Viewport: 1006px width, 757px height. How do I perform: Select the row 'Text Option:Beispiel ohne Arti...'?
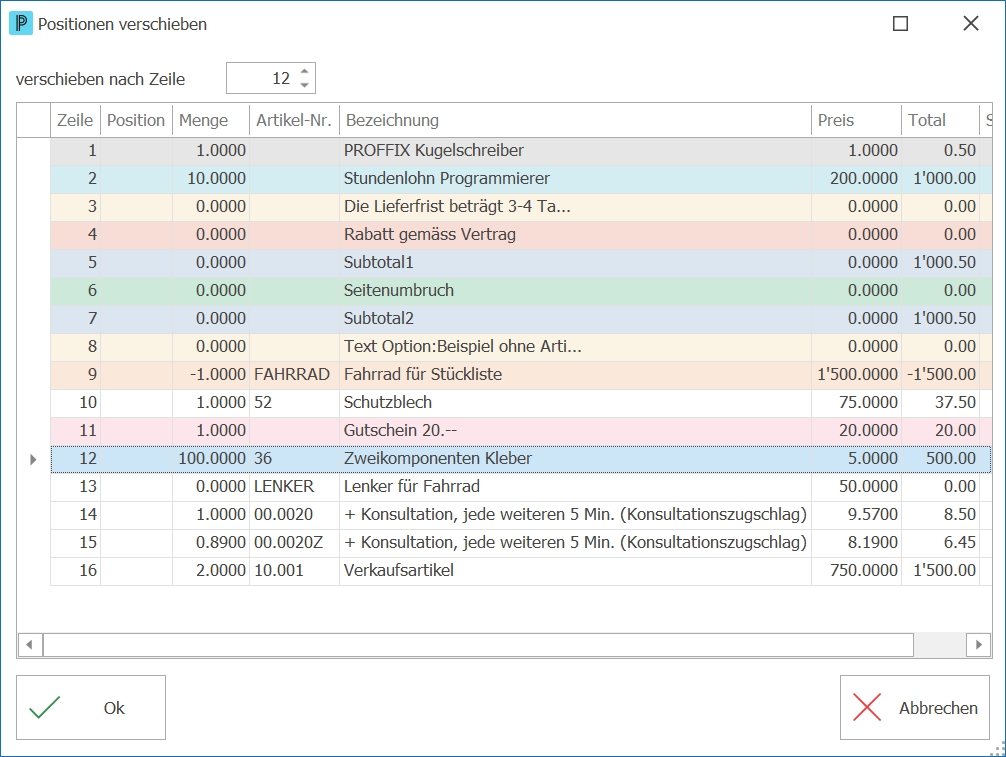(x=521, y=346)
